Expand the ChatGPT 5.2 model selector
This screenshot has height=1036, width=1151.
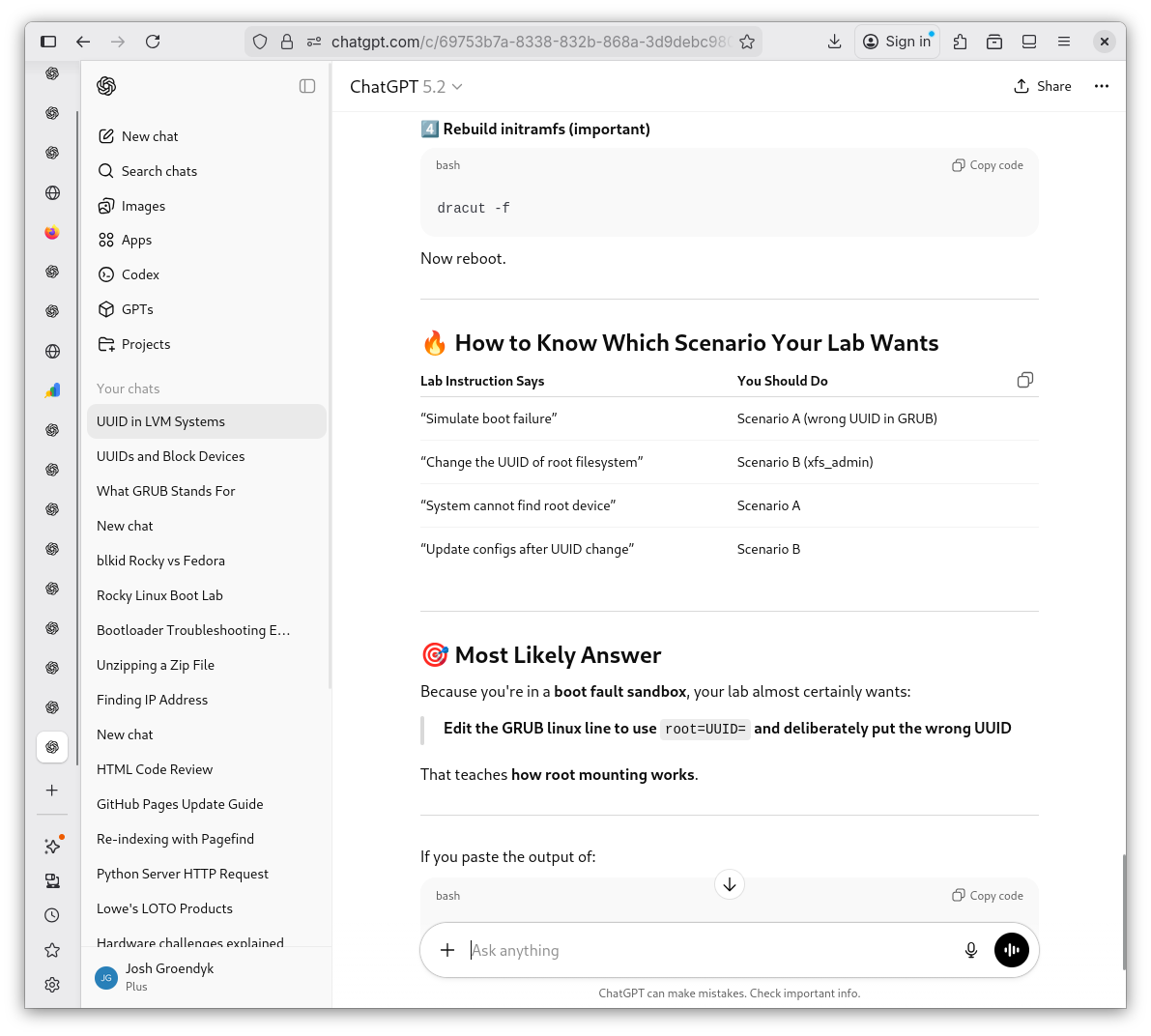[x=406, y=87]
